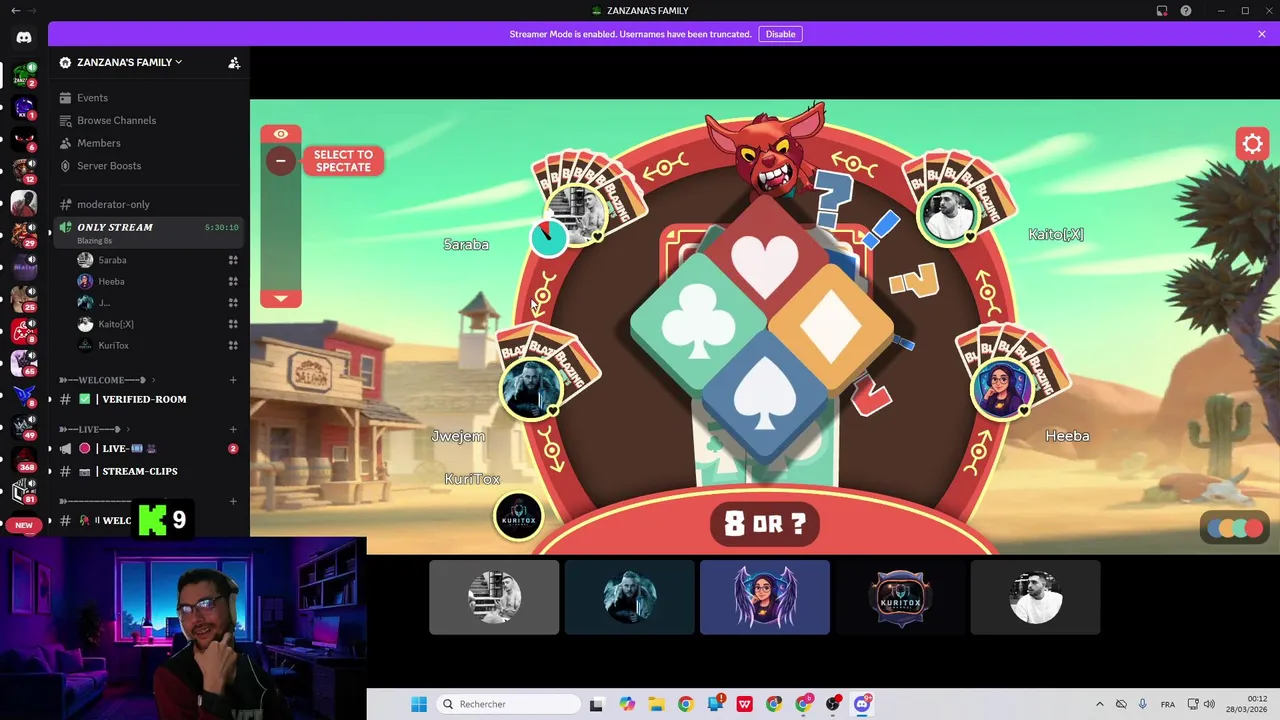Open server icon with badge 29

coord(24,235)
